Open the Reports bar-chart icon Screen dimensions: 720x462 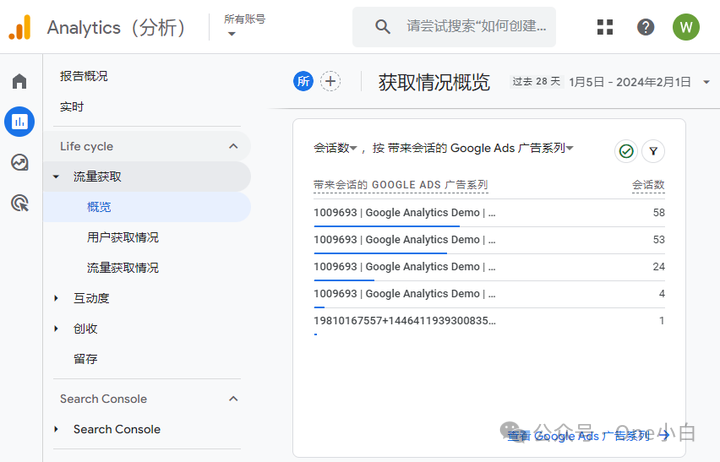(x=19, y=122)
